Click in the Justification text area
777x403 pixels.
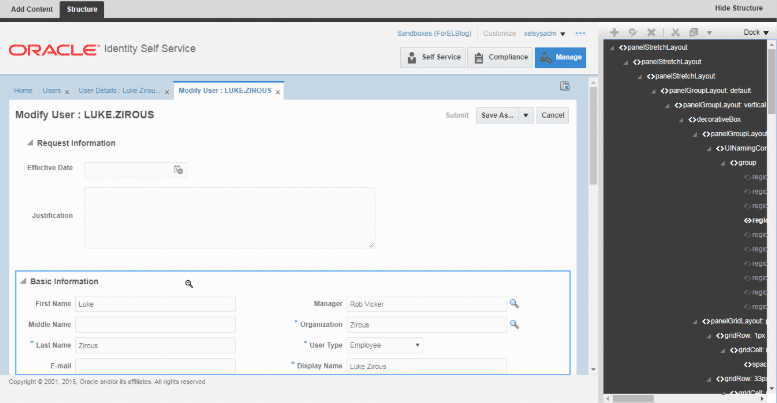(230, 218)
